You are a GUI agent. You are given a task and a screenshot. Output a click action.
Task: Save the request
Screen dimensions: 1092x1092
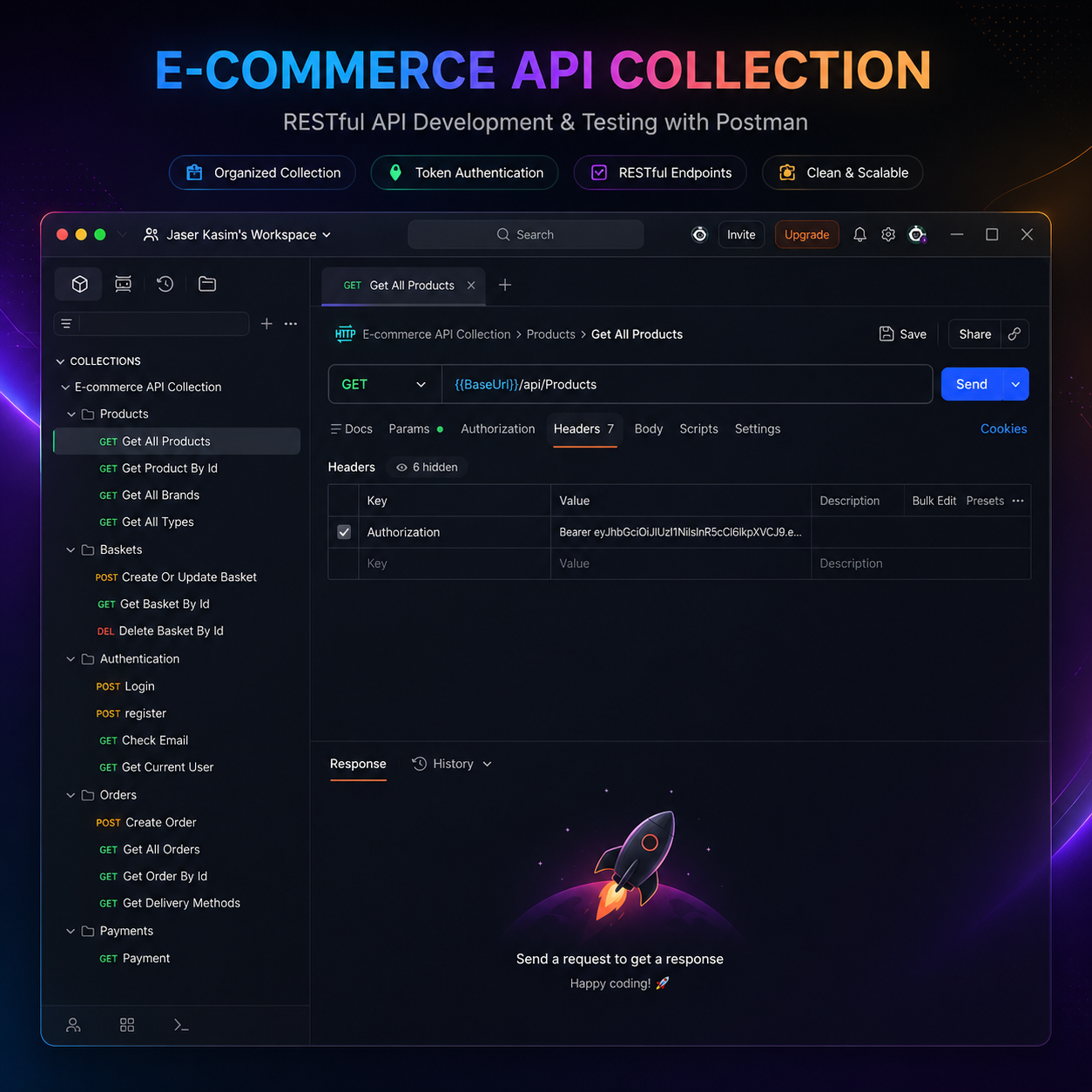point(903,334)
